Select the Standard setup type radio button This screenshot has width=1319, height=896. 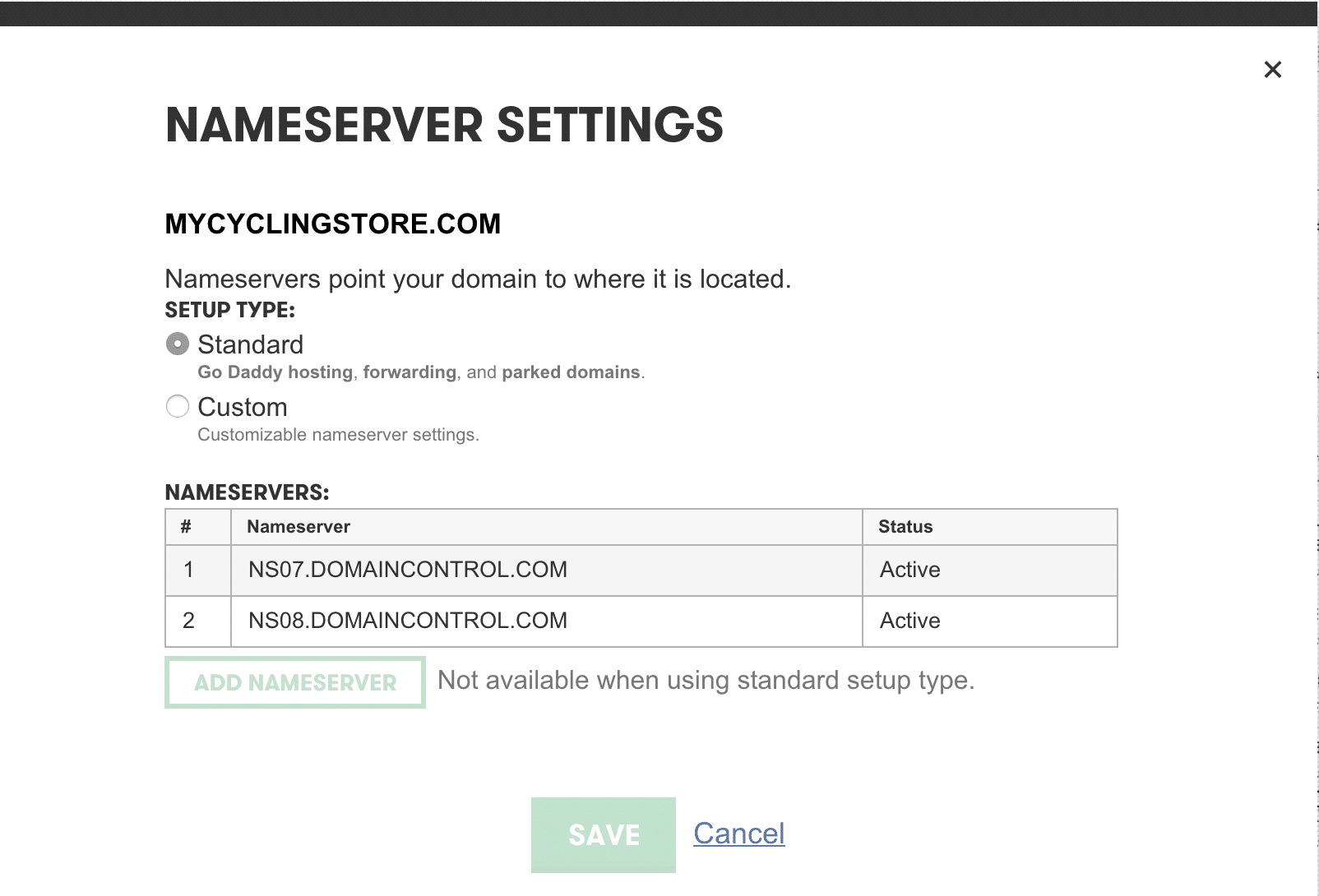(x=178, y=344)
